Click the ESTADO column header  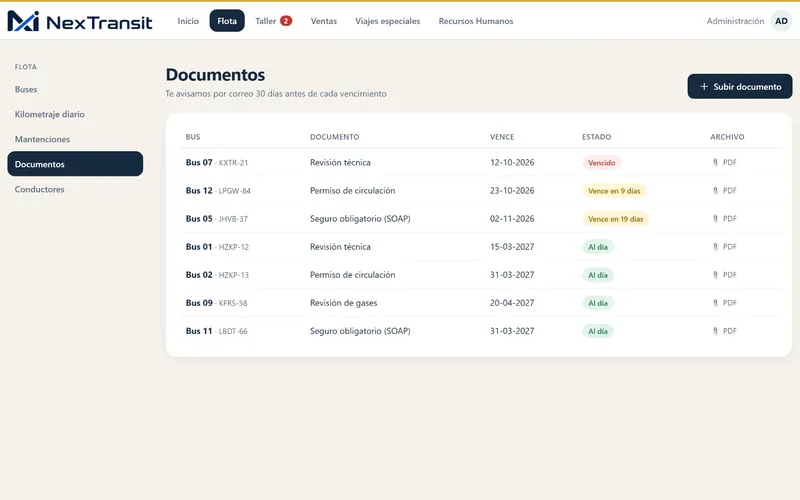click(x=596, y=137)
